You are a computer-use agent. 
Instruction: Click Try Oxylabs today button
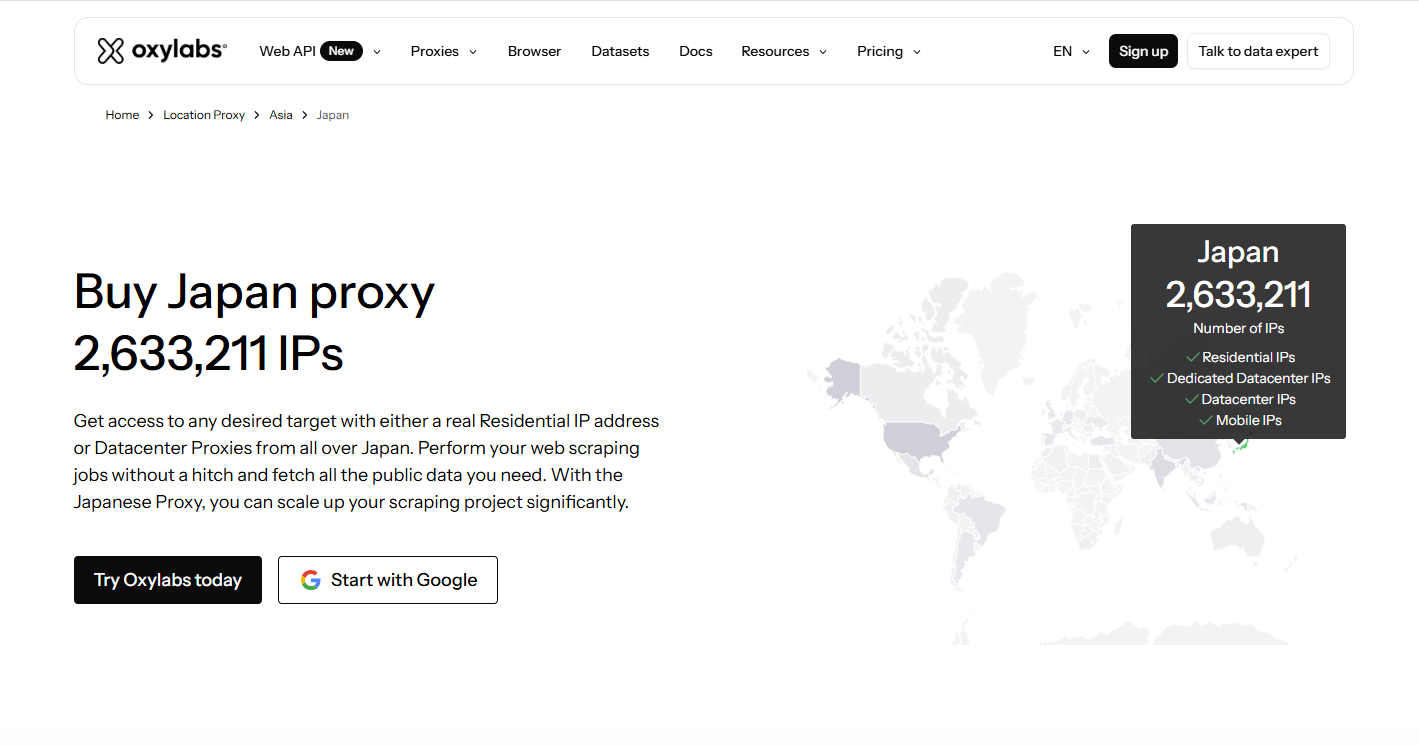coord(168,580)
